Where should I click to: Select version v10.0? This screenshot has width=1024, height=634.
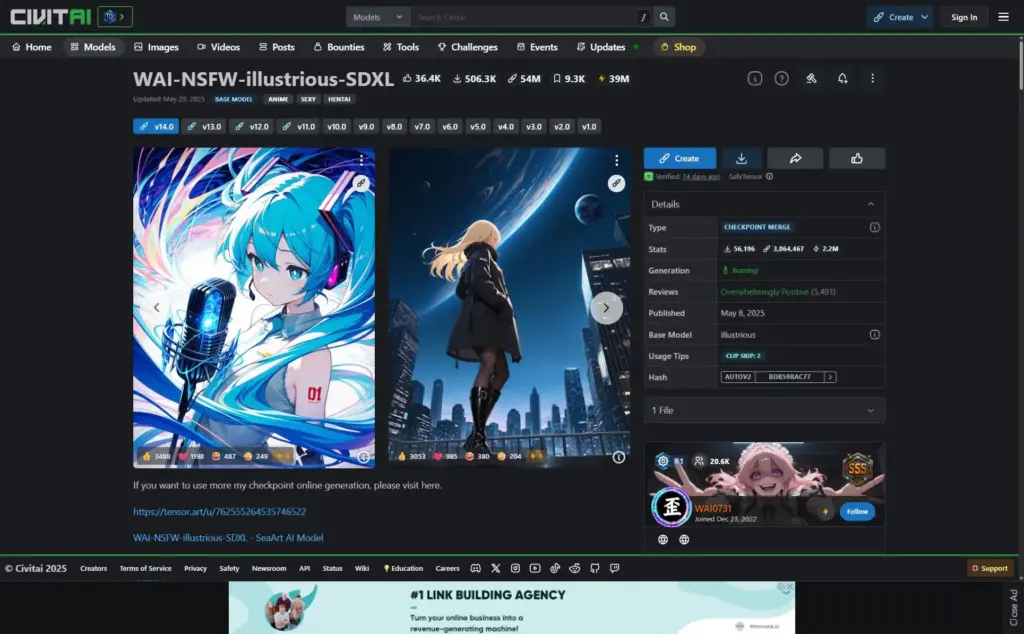(x=336, y=127)
